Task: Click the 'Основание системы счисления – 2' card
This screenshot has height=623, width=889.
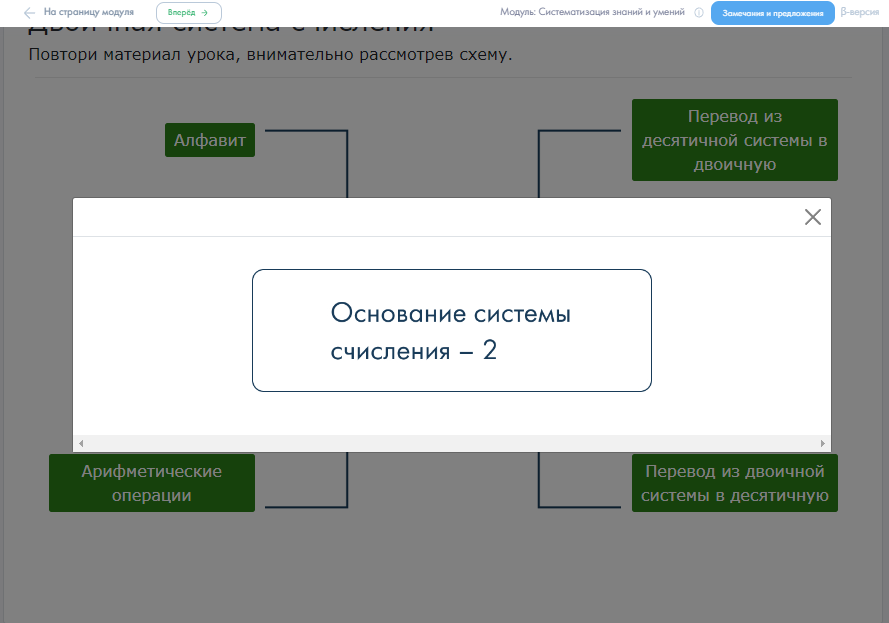Action: (x=452, y=330)
